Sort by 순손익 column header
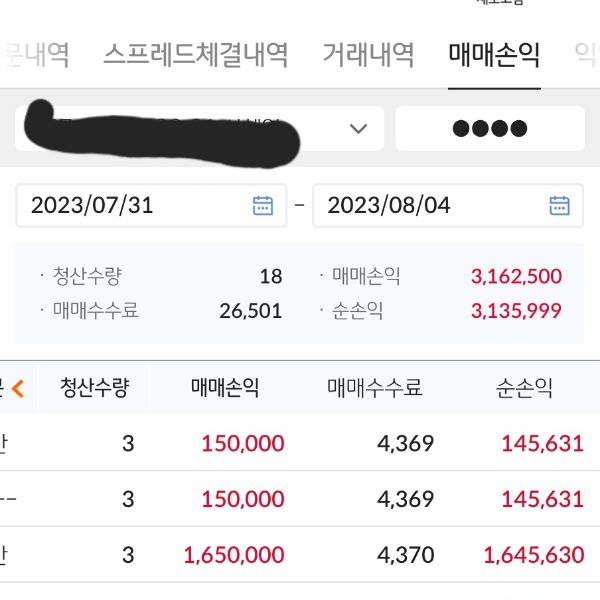Screen dimensions: 600x600 (524, 388)
